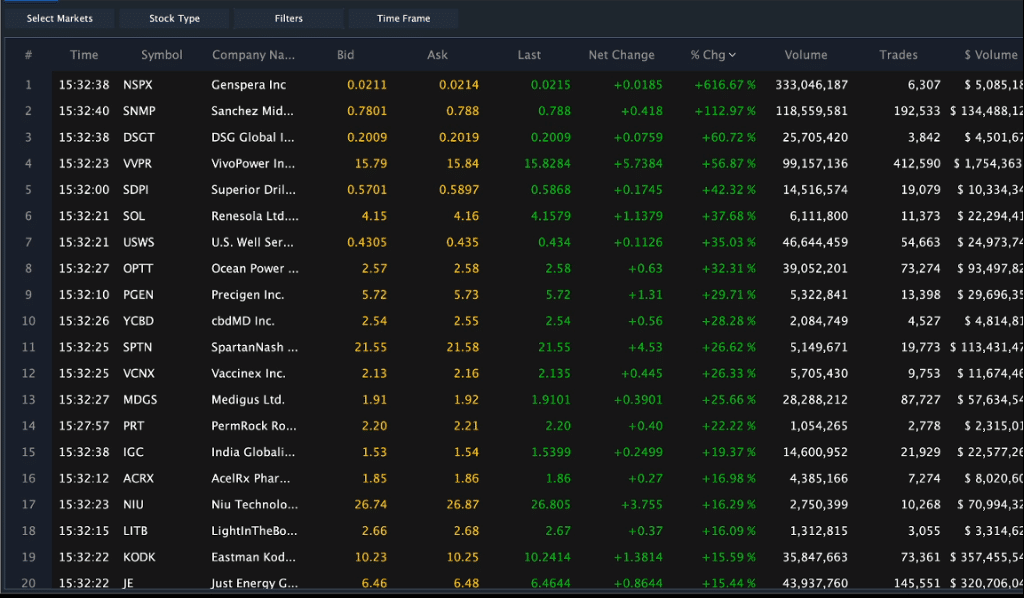
Task: Select the IGC symbol
Action: 133,452
